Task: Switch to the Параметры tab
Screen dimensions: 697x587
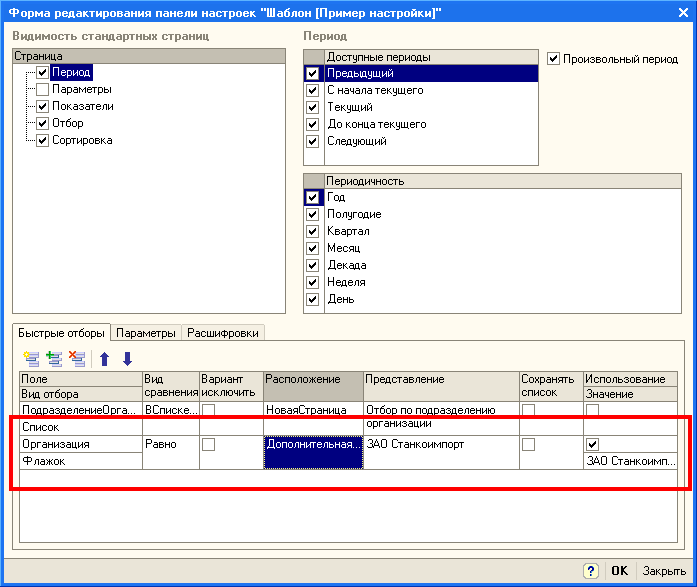Action: pyautogui.click(x=146, y=333)
